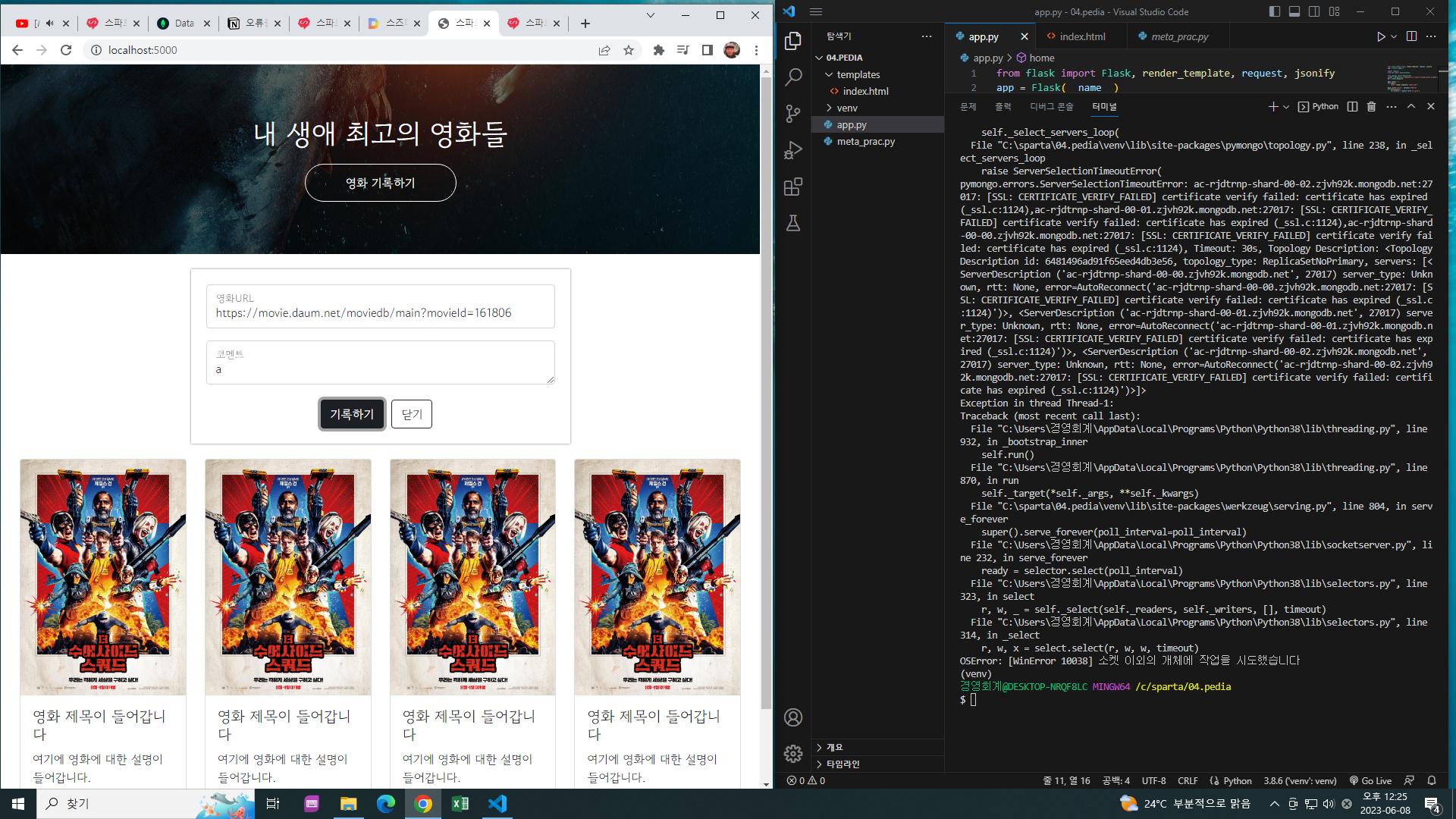
Task: Open Run and Debug view in VS Code
Action: (793, 150)
